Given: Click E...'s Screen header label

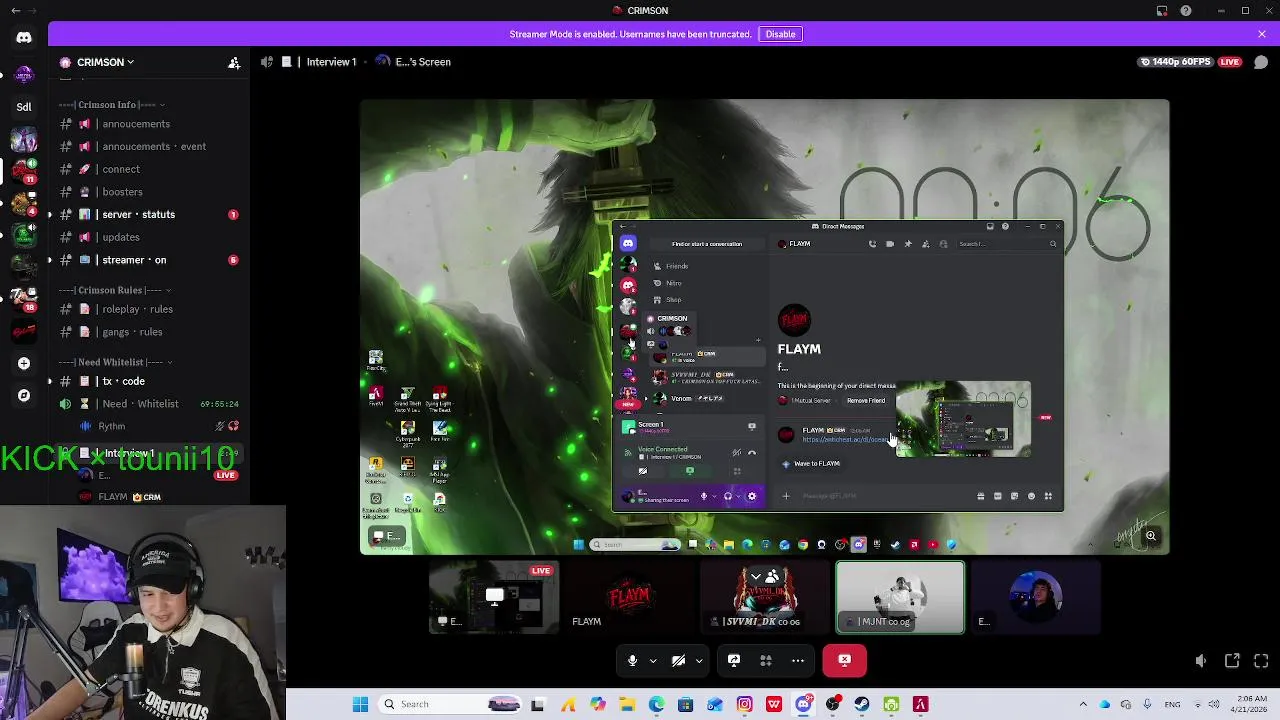Looking at the screenshot, I should click(x=423, y=62).
